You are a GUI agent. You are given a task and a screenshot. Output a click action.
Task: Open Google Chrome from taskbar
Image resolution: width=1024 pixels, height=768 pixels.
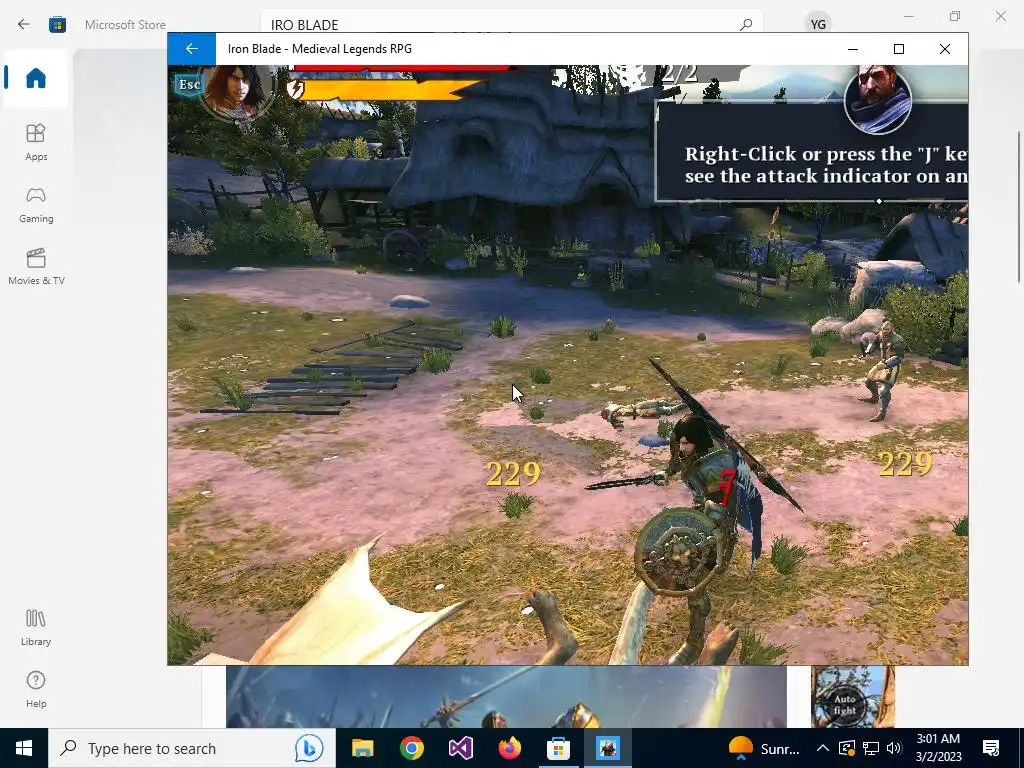(x=411, y=748)
